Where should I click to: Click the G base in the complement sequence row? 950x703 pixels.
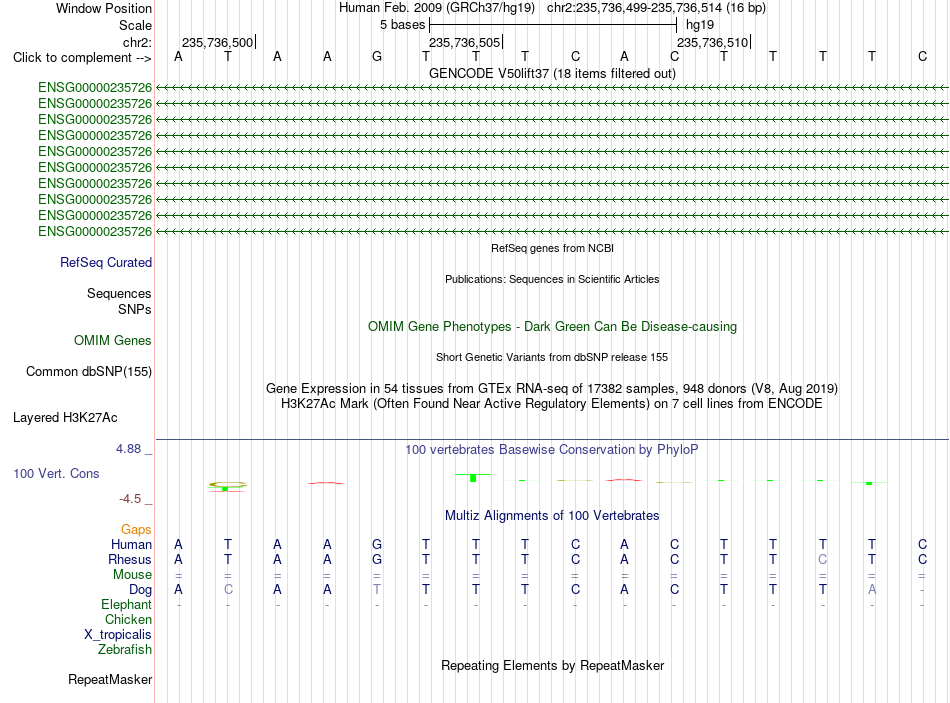point(377,56)
